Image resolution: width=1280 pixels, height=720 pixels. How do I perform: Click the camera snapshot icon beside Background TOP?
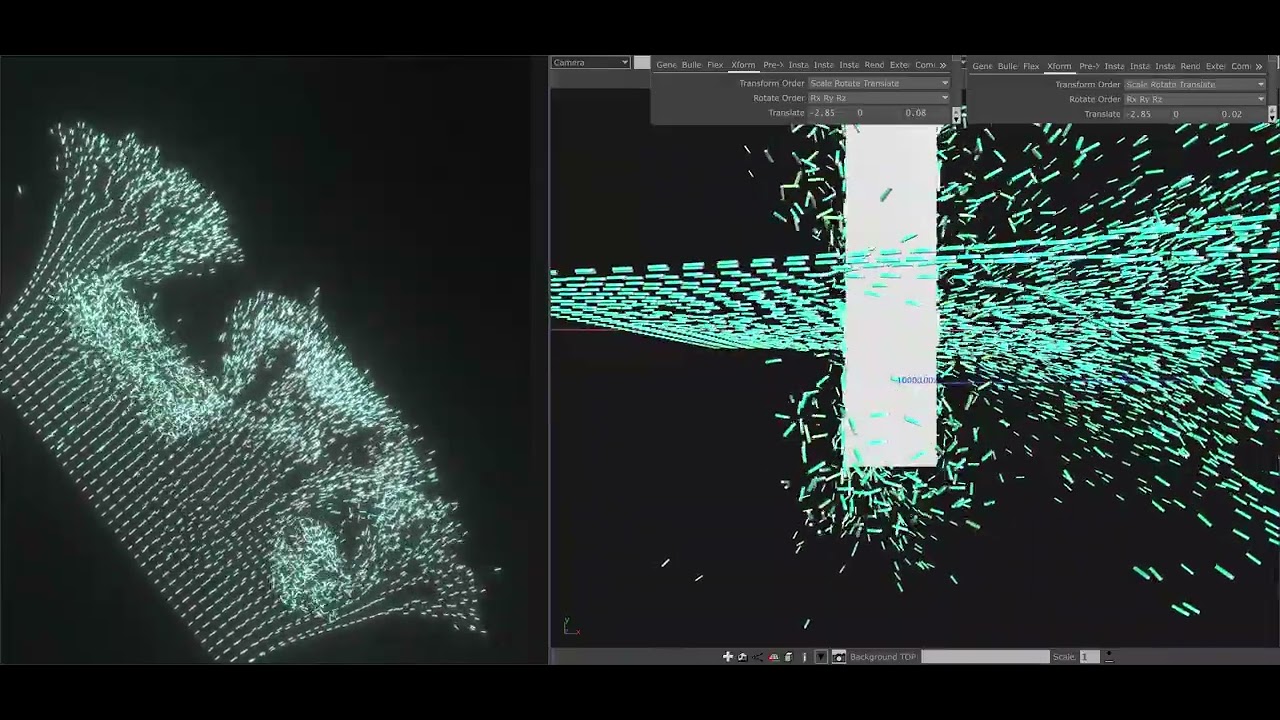[839, 657]
